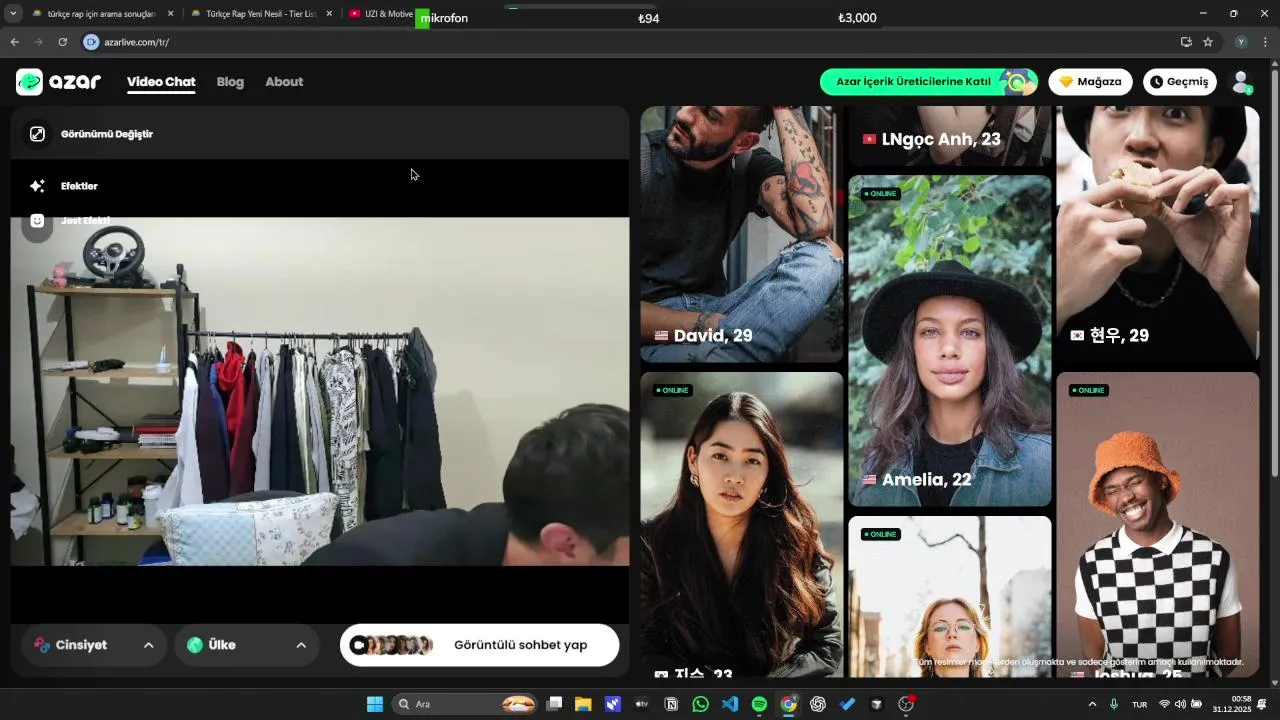Open the Geçmiş history button

click(1180, 82)
